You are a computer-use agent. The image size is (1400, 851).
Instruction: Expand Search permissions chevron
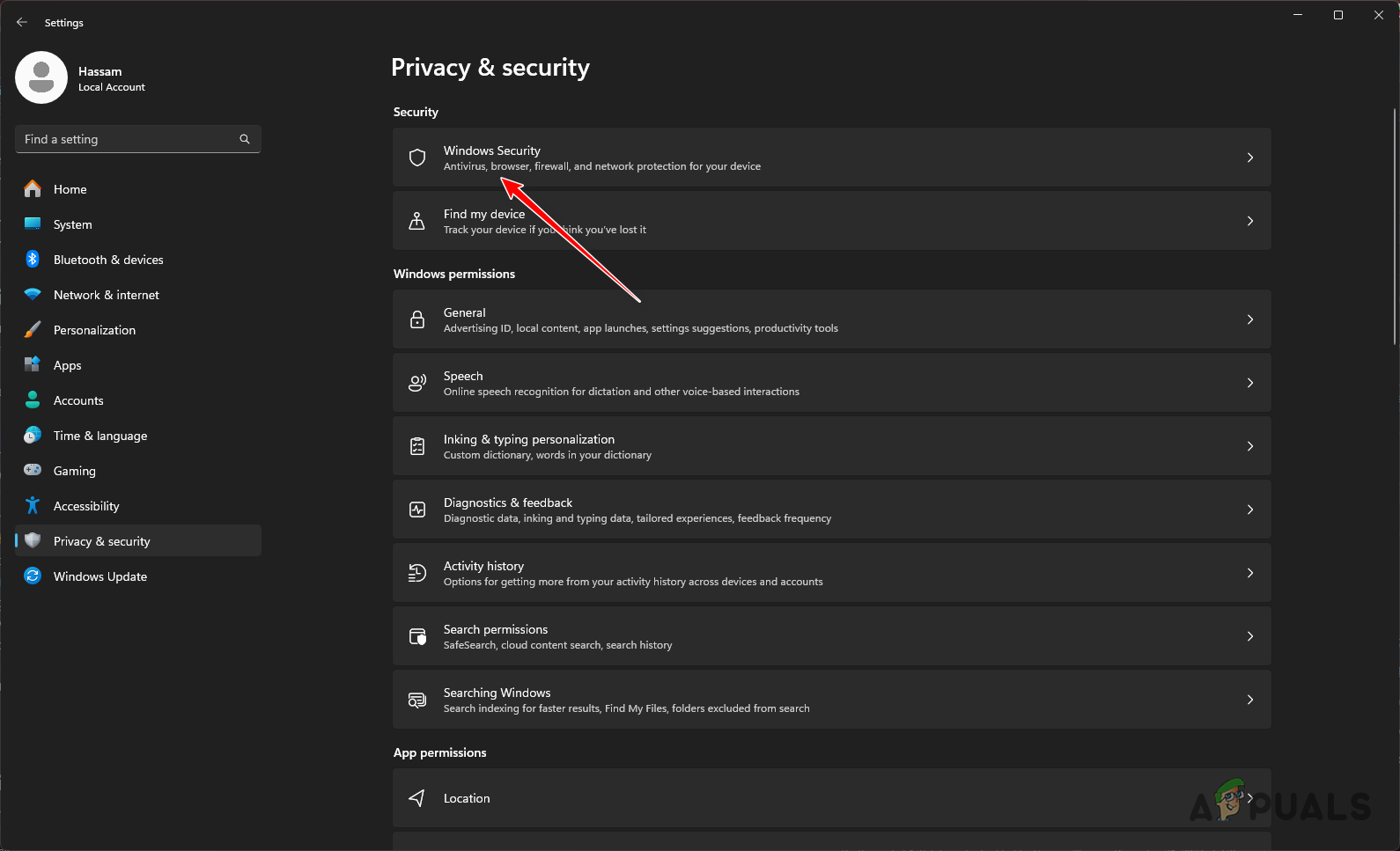coord(1250,636)
